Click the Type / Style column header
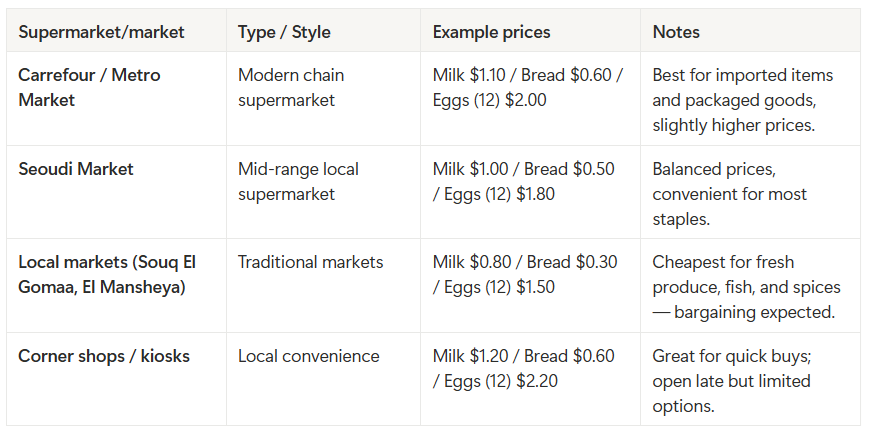The image size is (870, 434). coord(284,32)
